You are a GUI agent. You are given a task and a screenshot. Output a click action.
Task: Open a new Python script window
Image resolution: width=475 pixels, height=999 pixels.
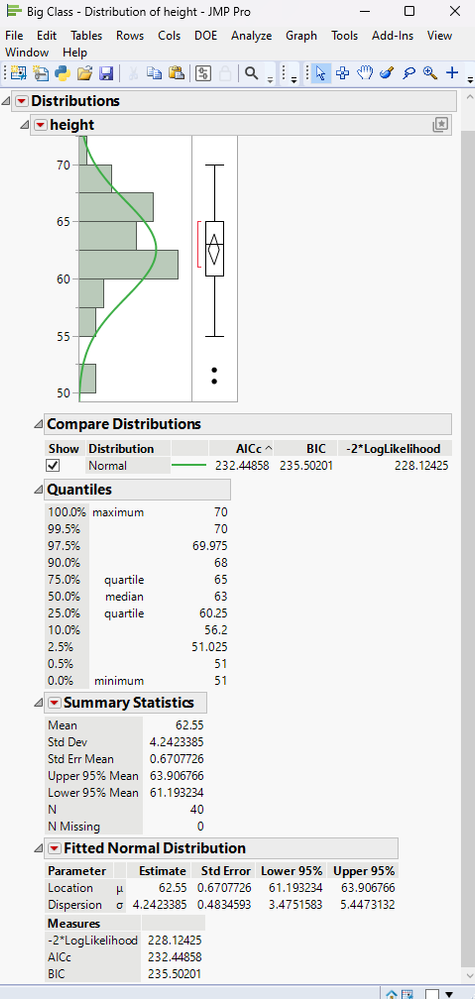[x=62, y=73]
